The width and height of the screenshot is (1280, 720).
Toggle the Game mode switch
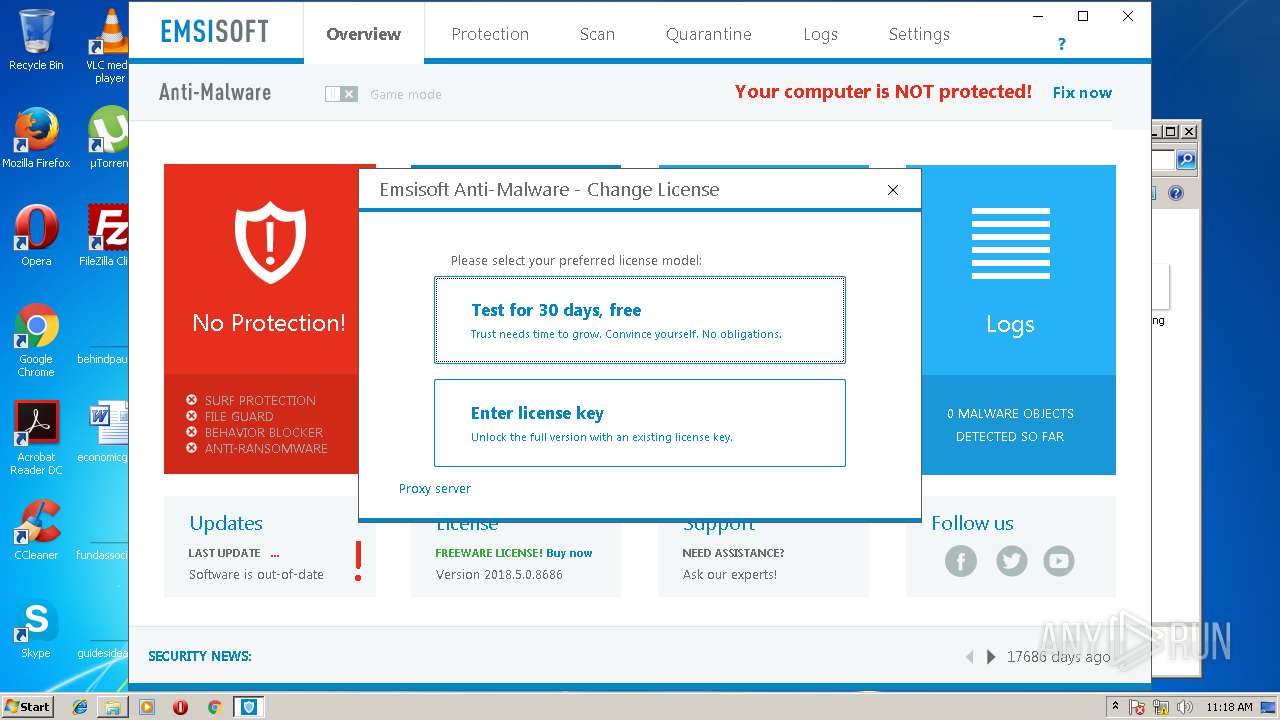341,94
